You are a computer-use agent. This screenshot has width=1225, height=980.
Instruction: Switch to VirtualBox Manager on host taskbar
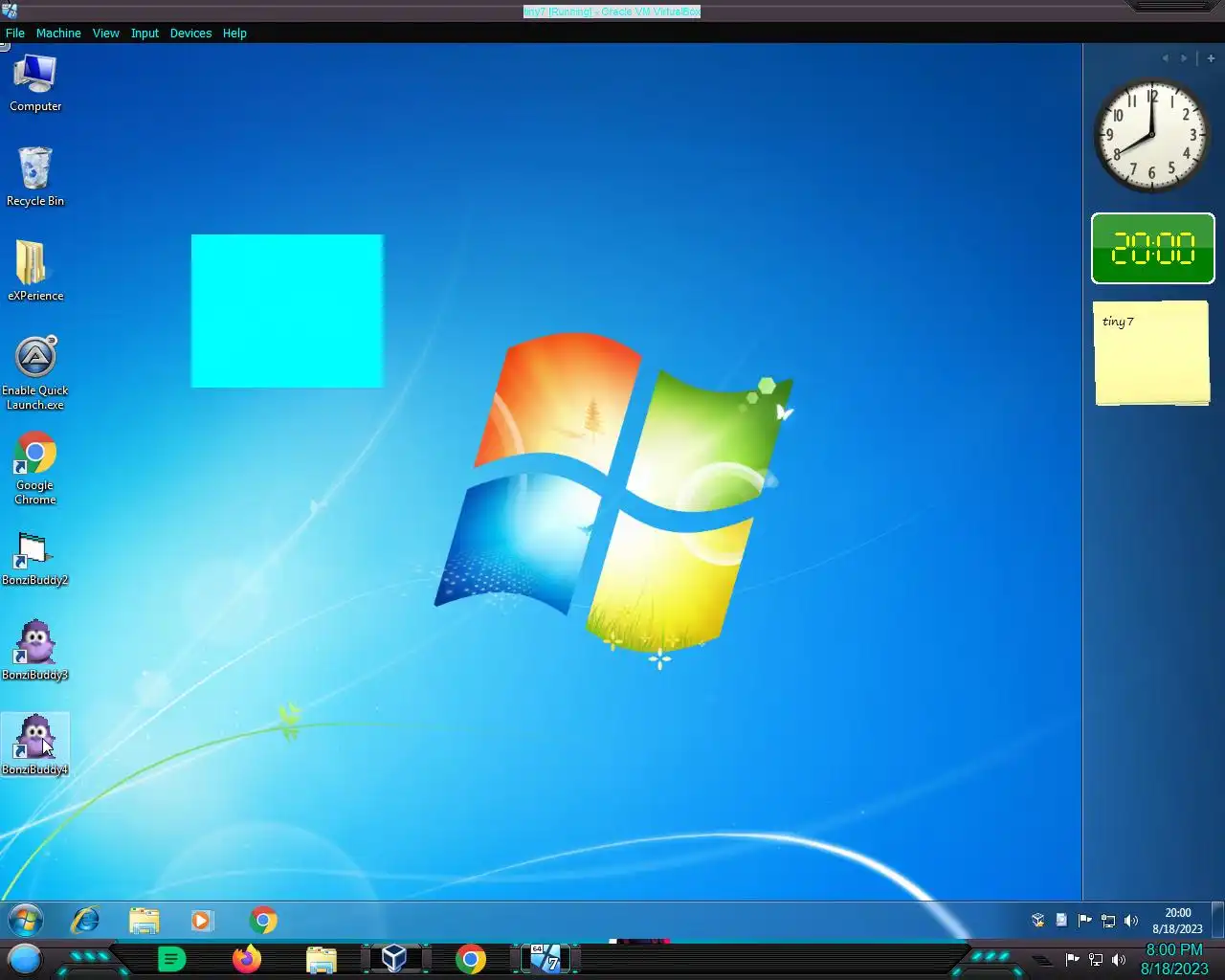coord(394,959)
